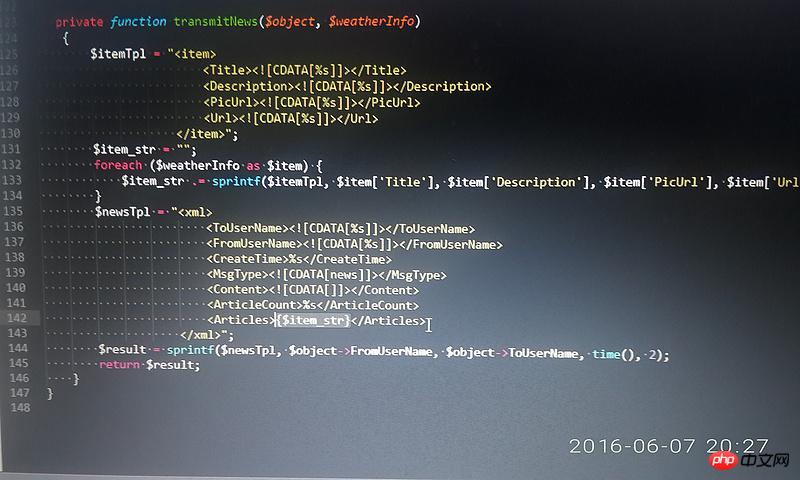Click line number 132 in gutter

[x=11, y=165]
